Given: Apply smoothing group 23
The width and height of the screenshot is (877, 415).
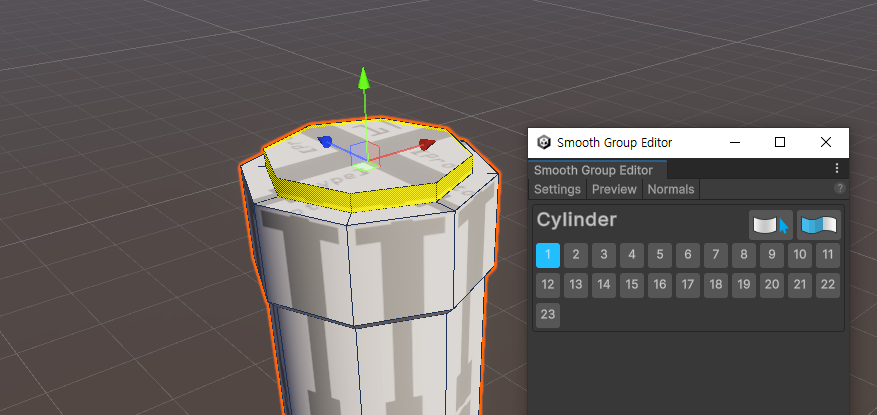Looking at the screenshot, I should click(548, 315).
